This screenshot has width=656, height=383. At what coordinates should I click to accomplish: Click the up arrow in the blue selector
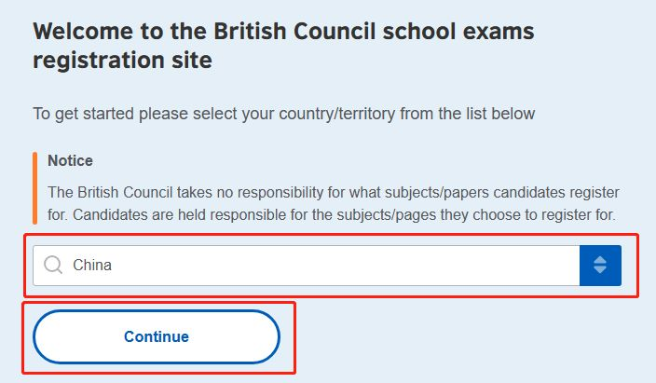point(600,260)
